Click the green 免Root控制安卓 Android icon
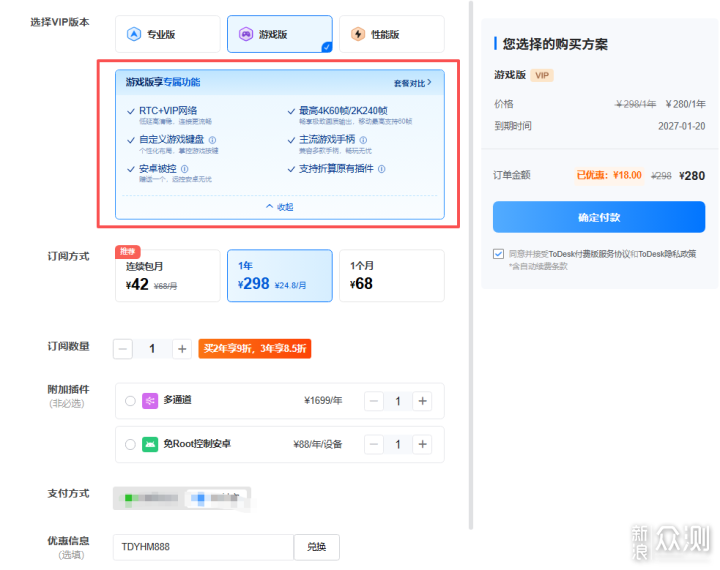 coord(150,445)
